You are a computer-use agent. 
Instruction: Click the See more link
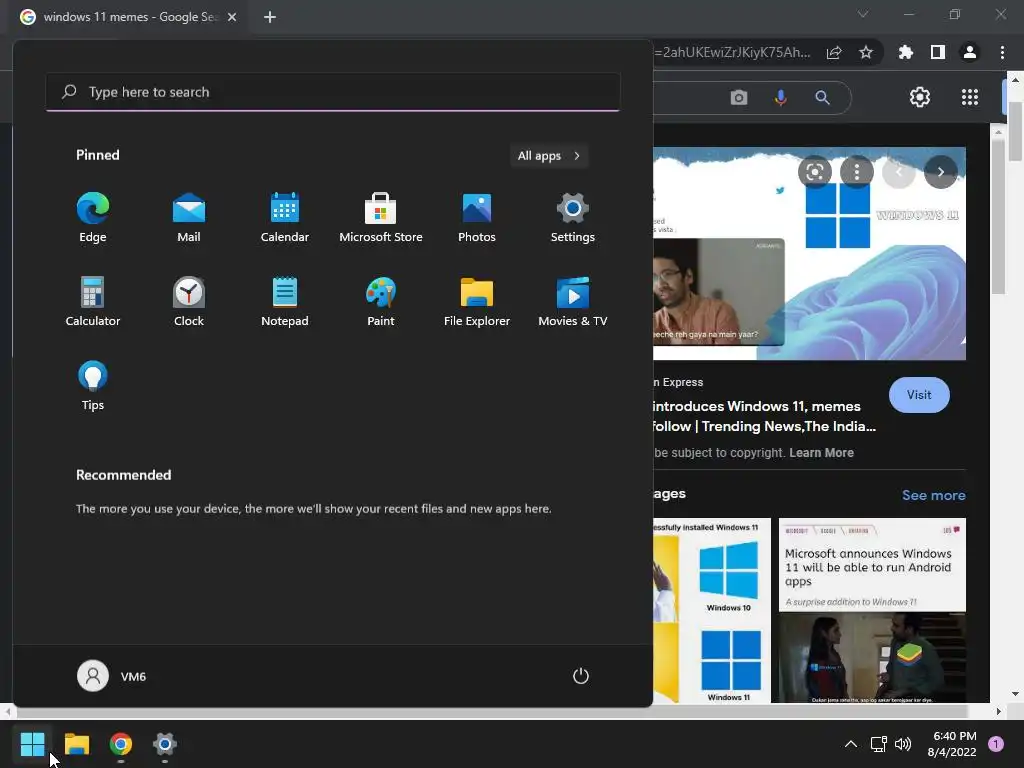click(x=933, y=495)
